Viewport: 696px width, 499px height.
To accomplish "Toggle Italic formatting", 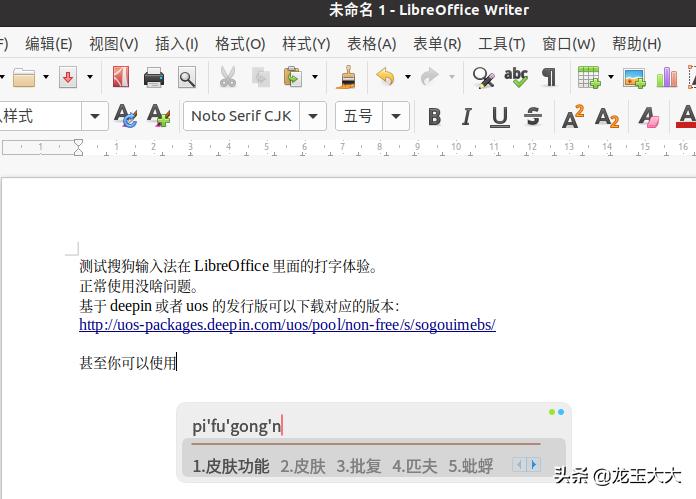I will pyautogui.click(x=467, y=117).
